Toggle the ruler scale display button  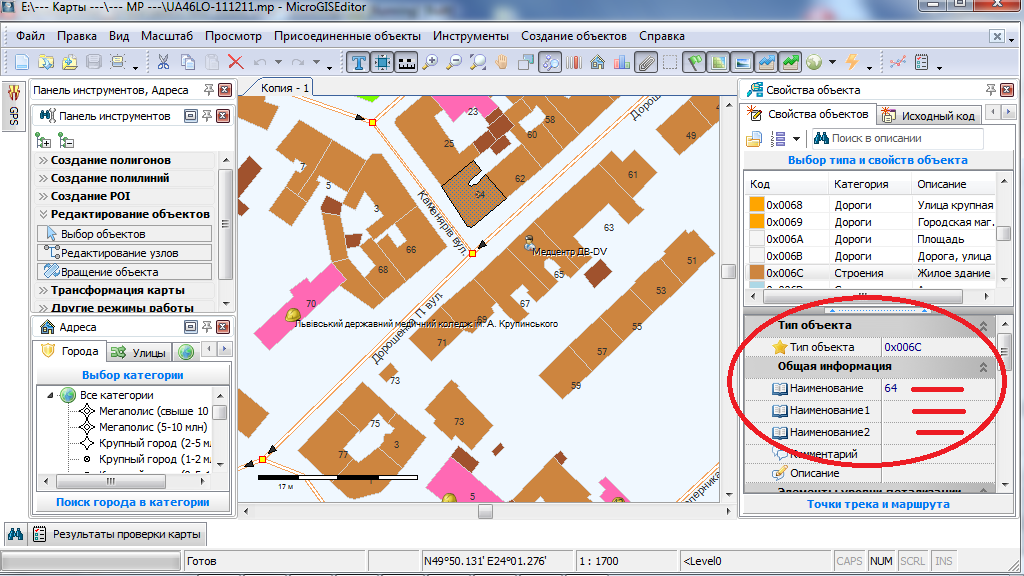[x=407, y=62]
